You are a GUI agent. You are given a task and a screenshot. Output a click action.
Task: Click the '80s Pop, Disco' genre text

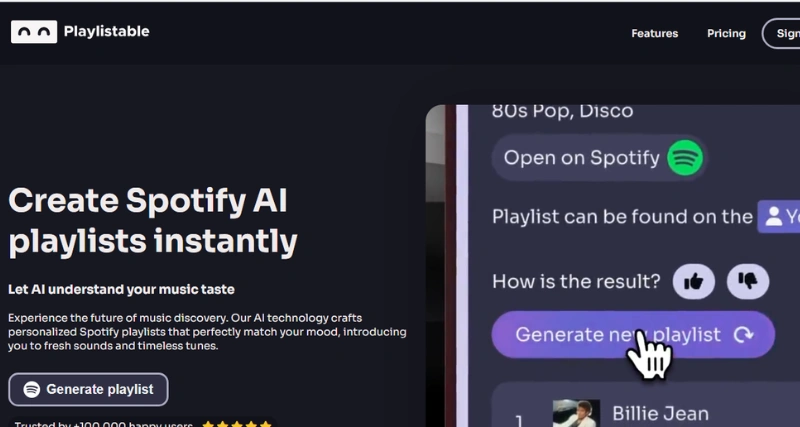[x=562, y=111]
